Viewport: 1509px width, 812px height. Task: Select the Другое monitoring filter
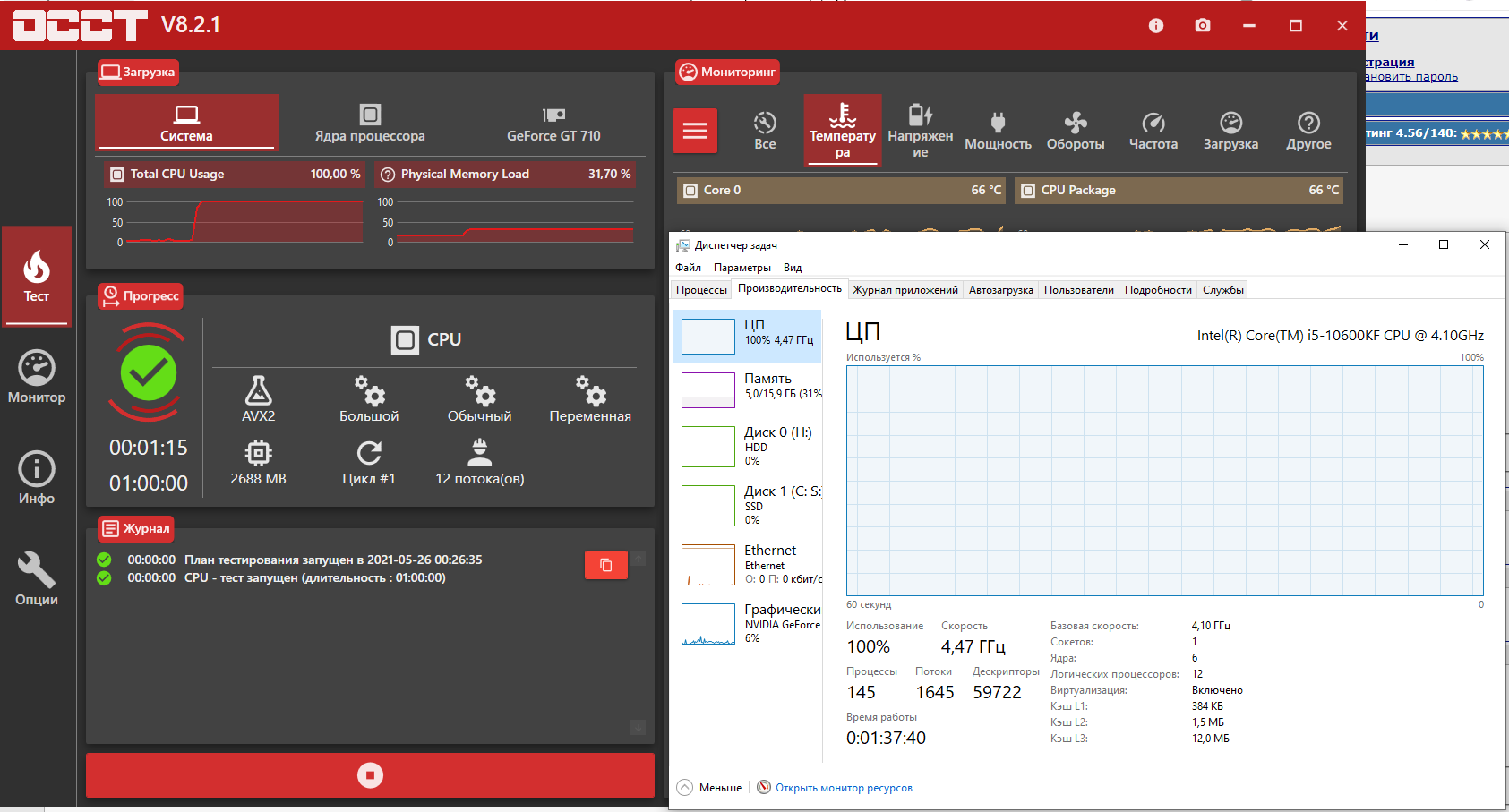[x=1308, y=131]
